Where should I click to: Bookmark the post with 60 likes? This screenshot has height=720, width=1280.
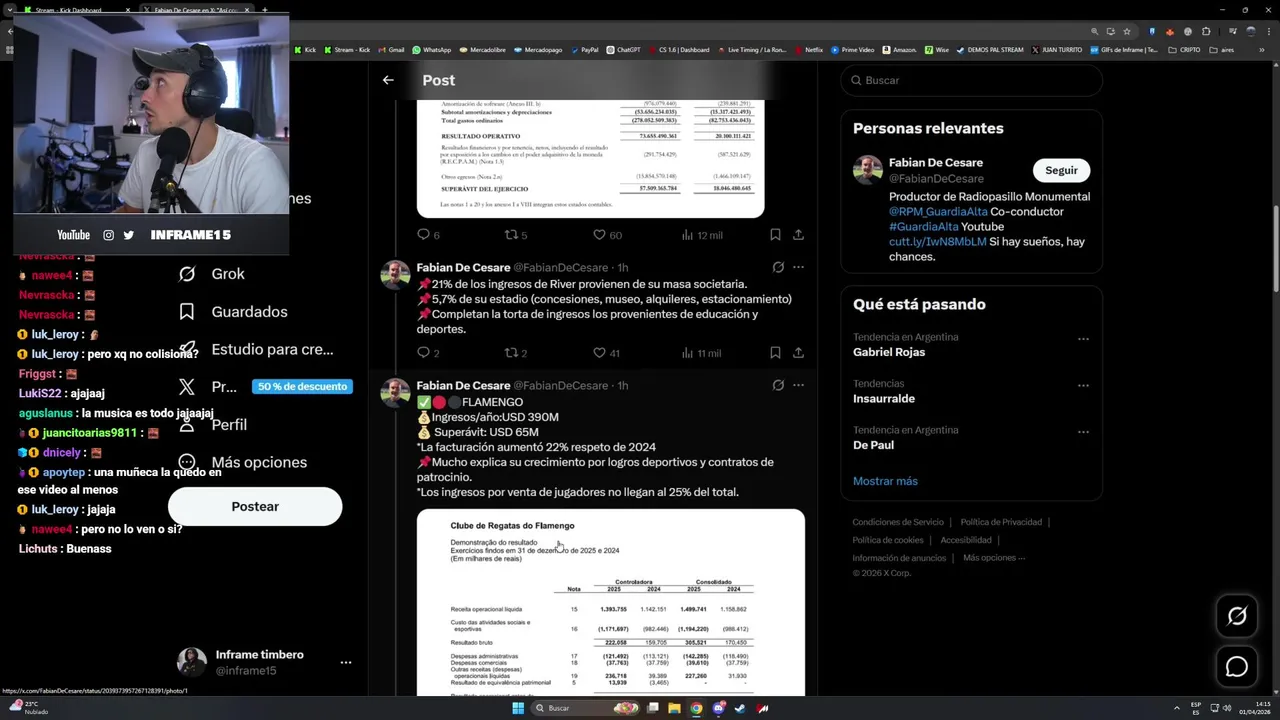point(775,235)
